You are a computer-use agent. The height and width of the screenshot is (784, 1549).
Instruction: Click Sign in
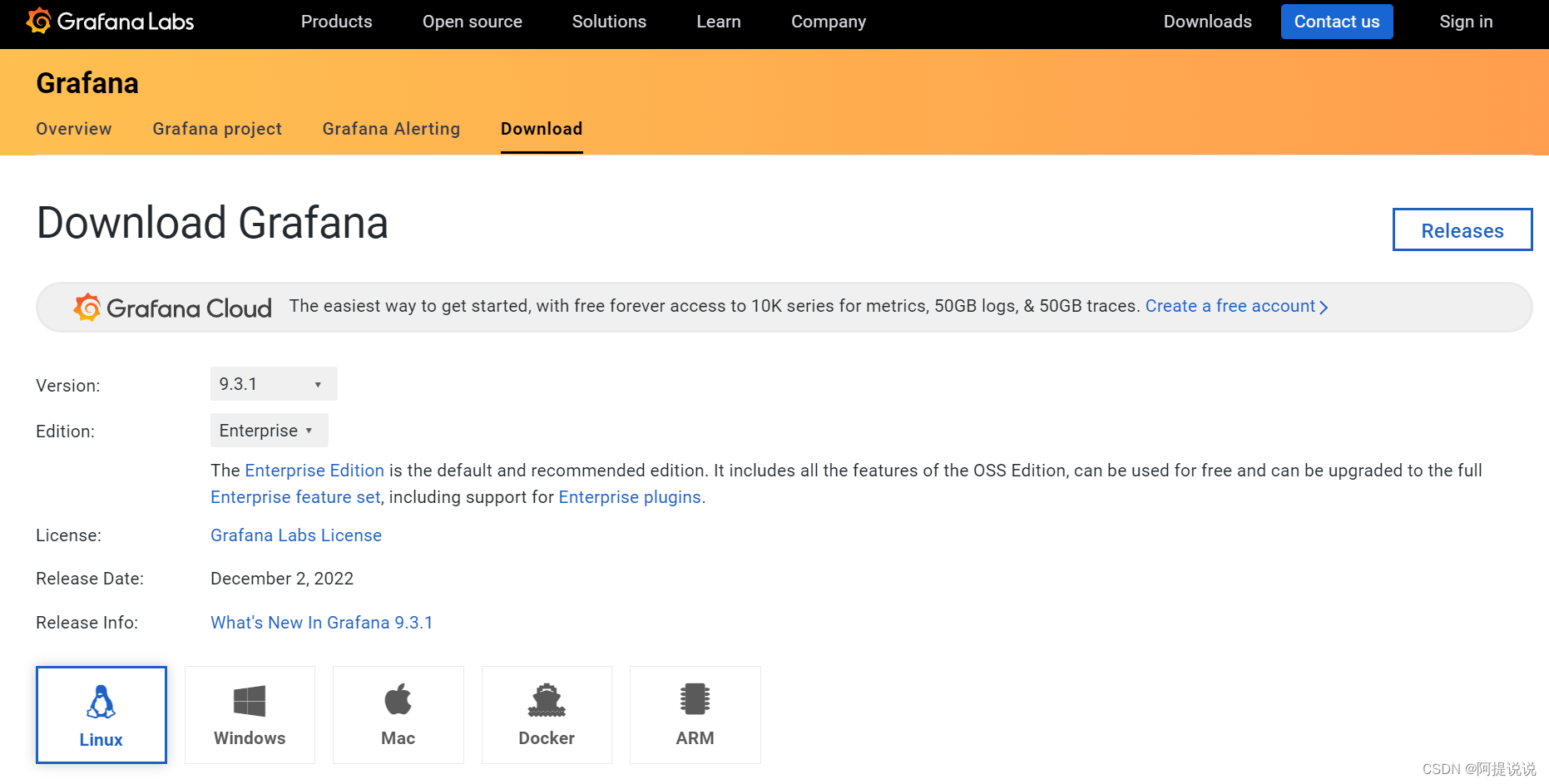1466,22
